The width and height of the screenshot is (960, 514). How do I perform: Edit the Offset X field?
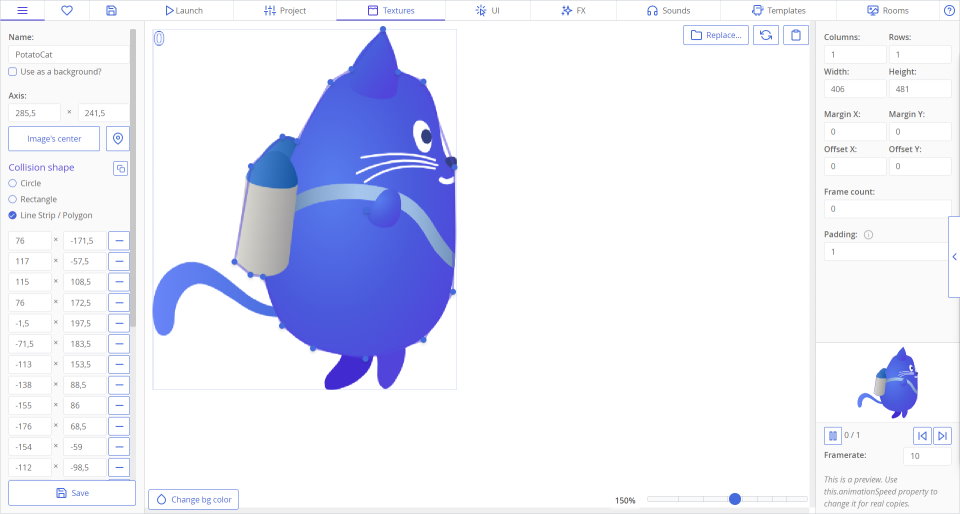[x=855, y=166]
